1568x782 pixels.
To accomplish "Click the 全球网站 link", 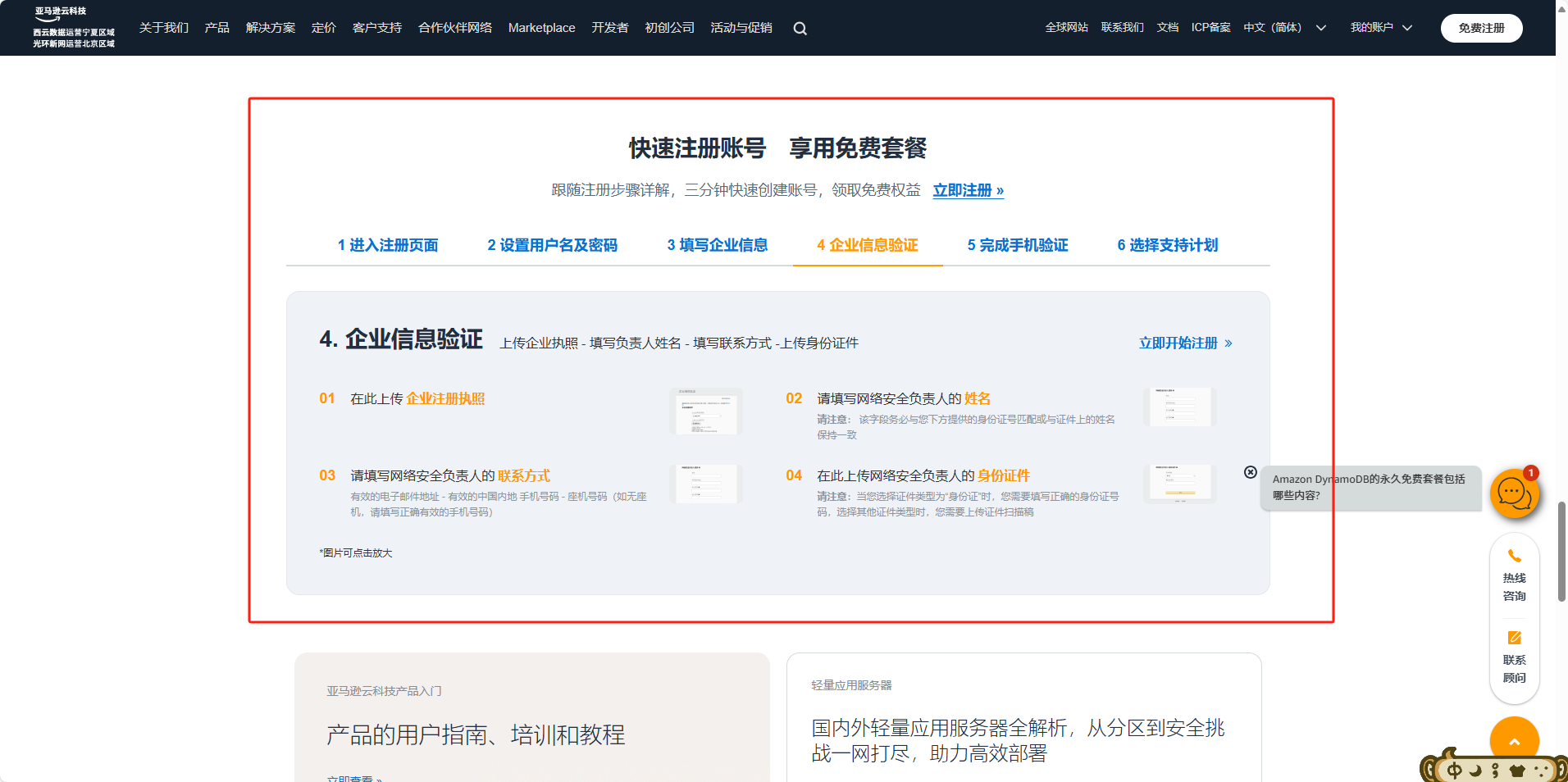I will click(x=1066, y=28).
